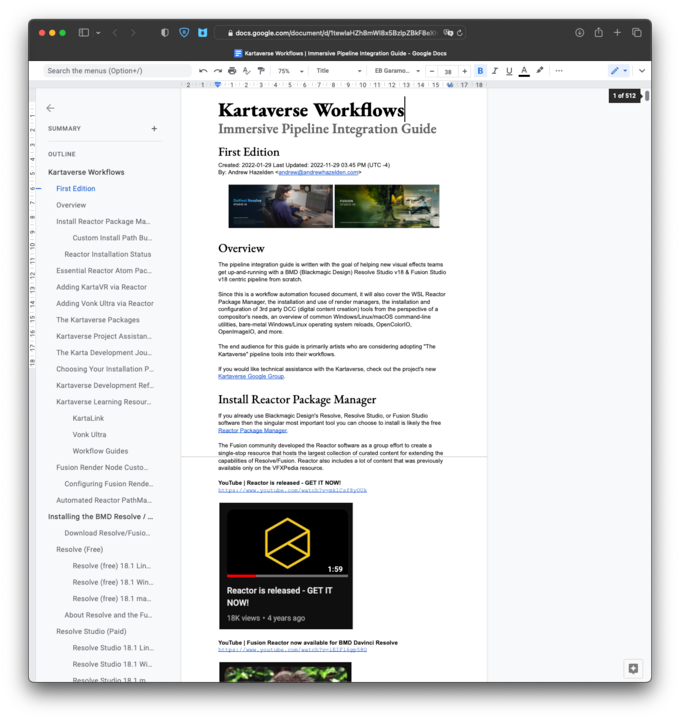This screenshot has width=680, height=720.
Task: Click the left indent marker on ruler
Action: coord(218,85)
